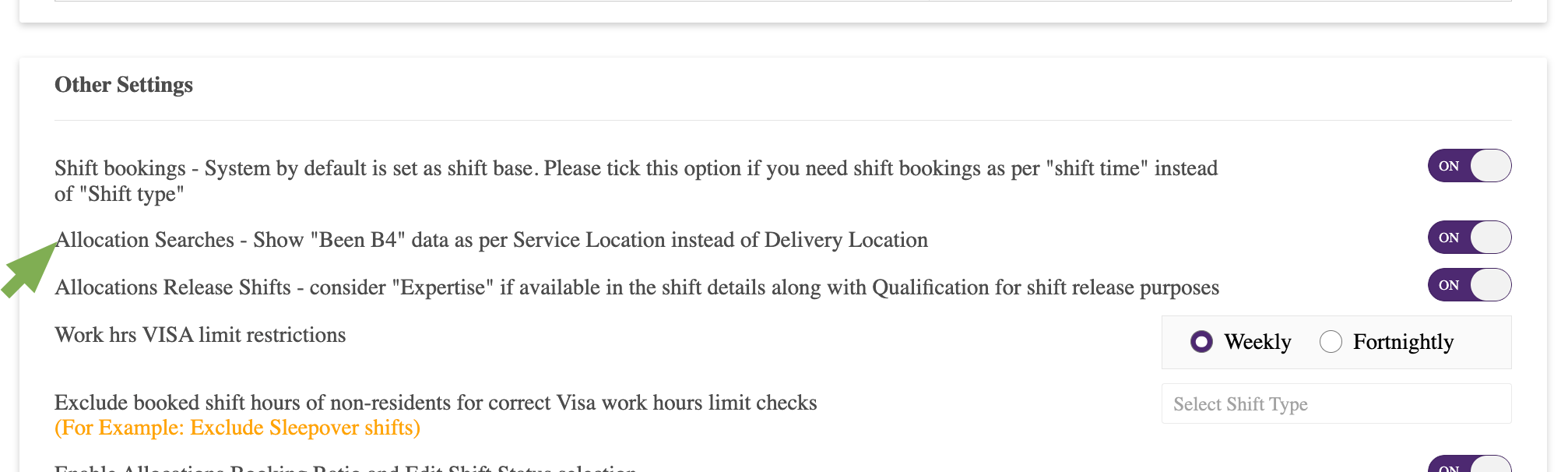The width and height of the screenshot is (1568, 472).
Task: Click the orange Exclude Sleepover shifts example
Action: click(237, 428)
